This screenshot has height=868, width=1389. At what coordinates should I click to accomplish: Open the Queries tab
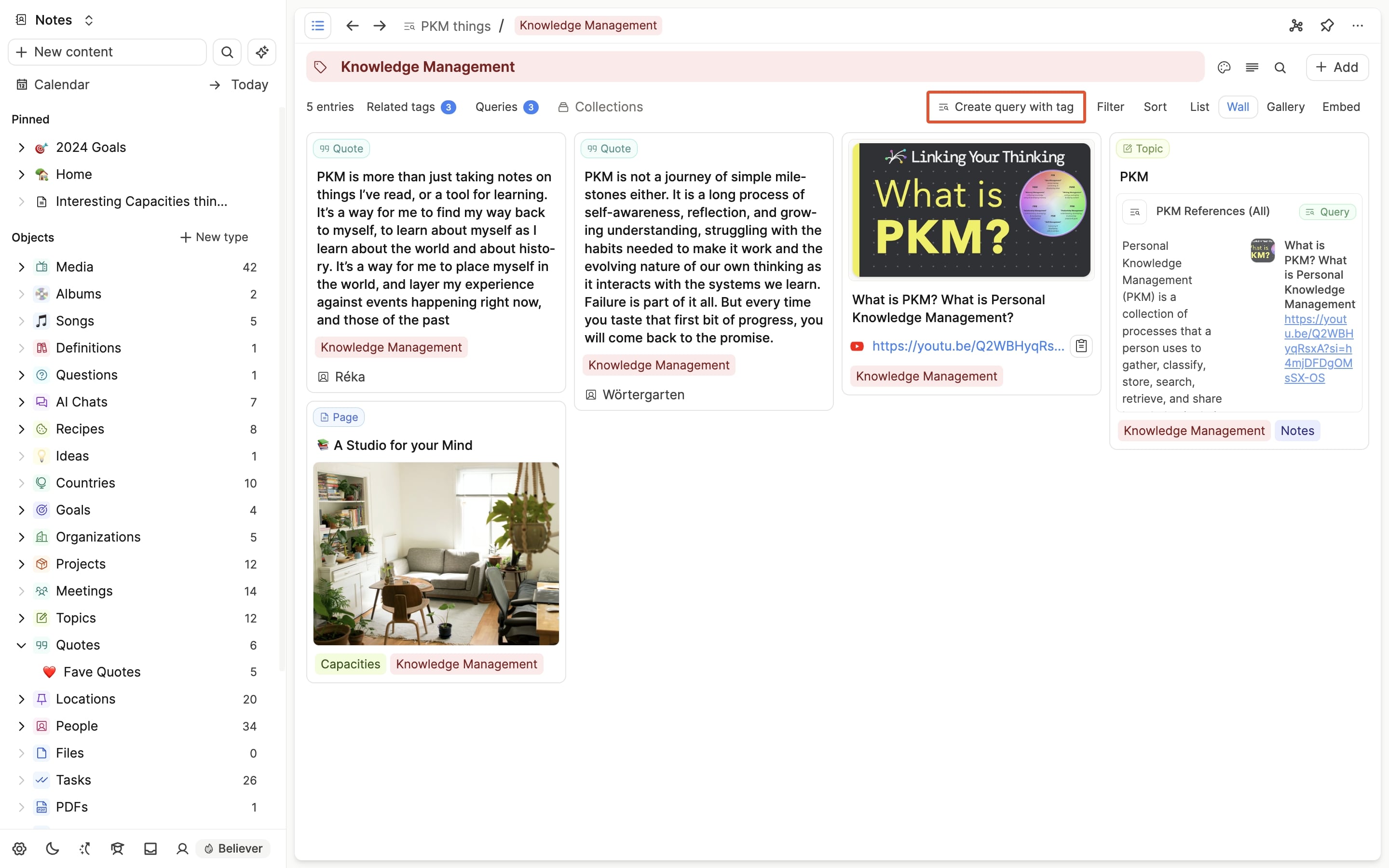(x=506, y=107)
